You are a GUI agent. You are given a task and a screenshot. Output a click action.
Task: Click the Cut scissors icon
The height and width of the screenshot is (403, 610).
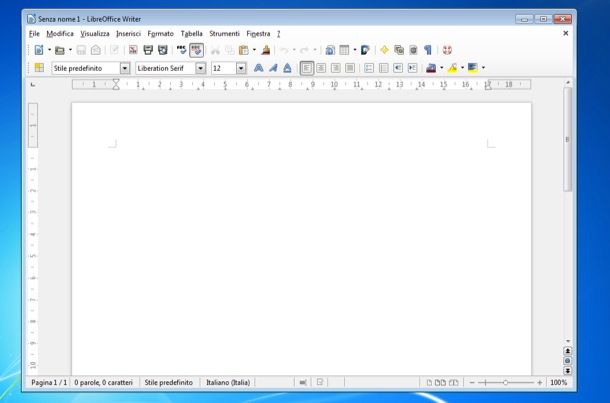click(x=215, y=50)
